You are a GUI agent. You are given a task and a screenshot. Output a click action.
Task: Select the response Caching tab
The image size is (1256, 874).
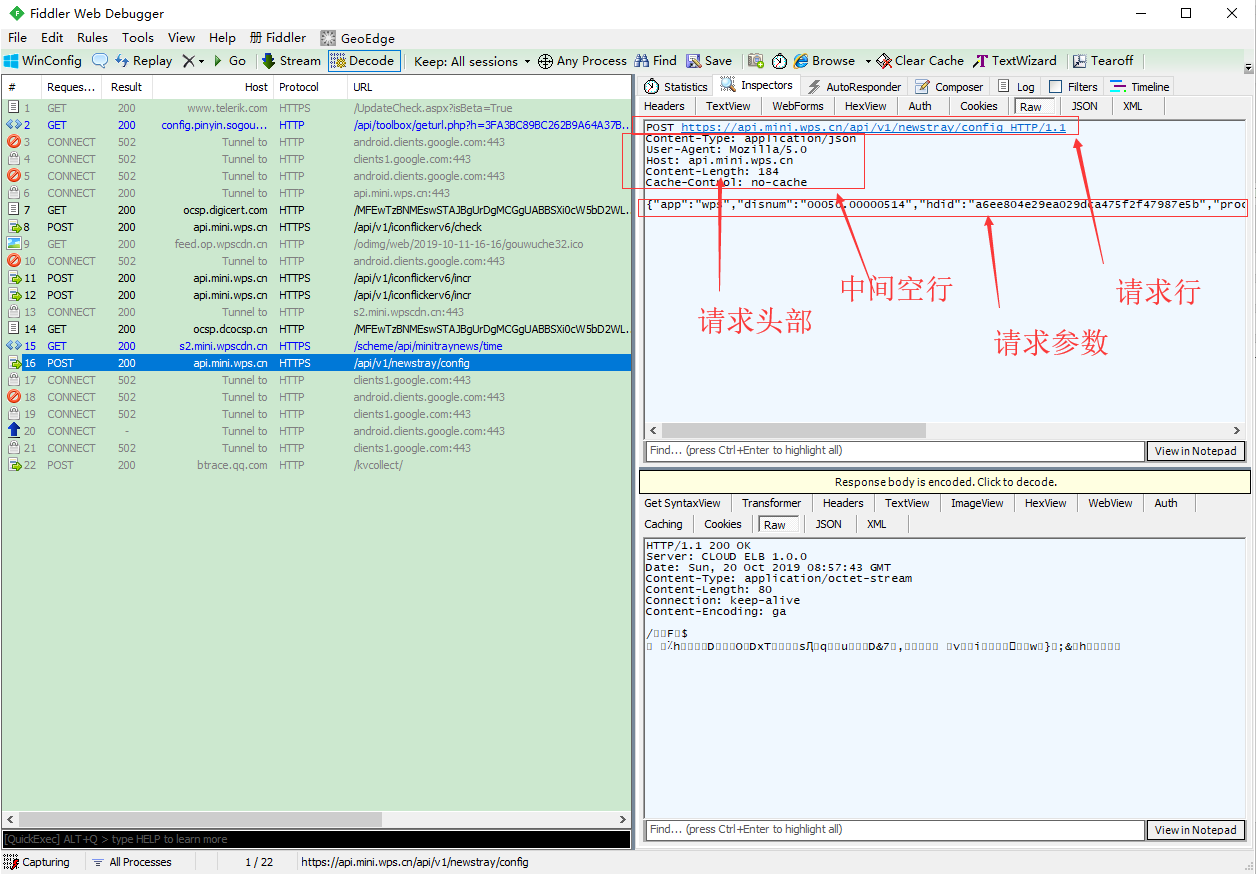[x=664, y=524]
